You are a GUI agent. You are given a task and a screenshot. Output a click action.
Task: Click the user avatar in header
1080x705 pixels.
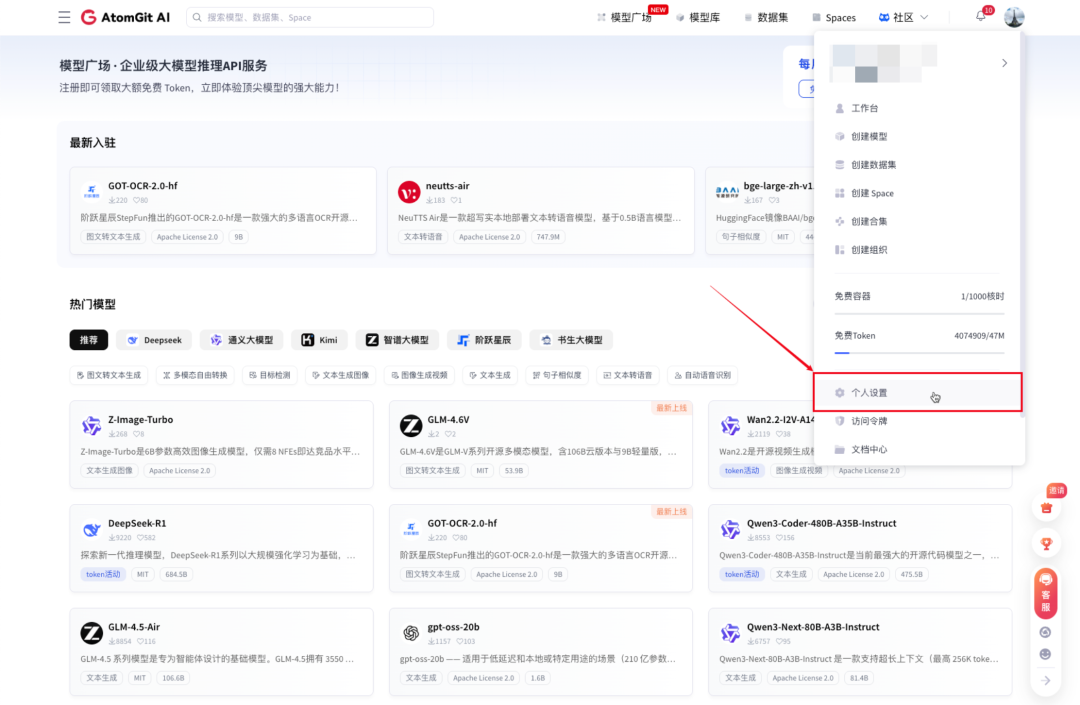point(1014,17)
